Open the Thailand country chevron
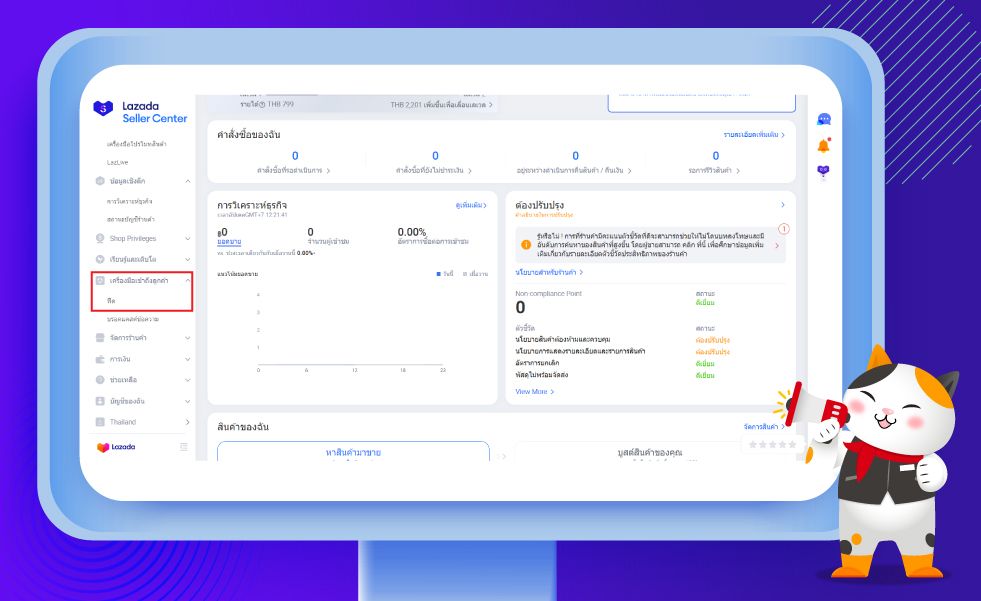Image resolution: width=981 pixels, height=601 pixels. (188, 422)
